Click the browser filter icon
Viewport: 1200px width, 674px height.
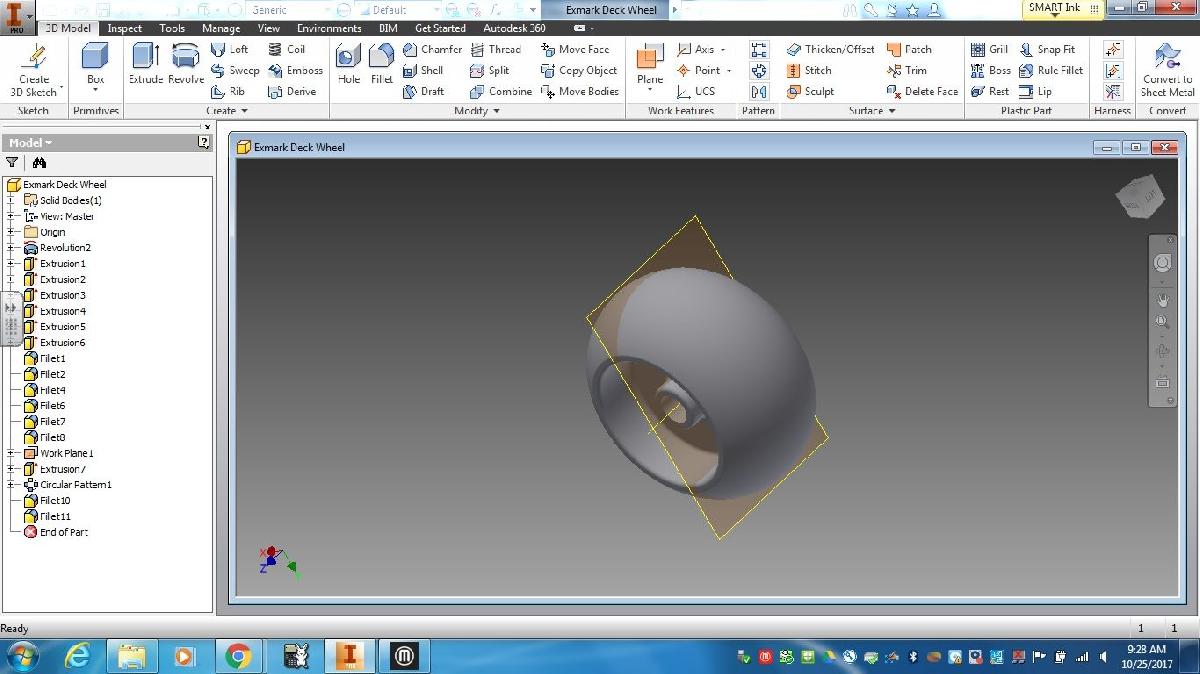click(x=13, y=162)
